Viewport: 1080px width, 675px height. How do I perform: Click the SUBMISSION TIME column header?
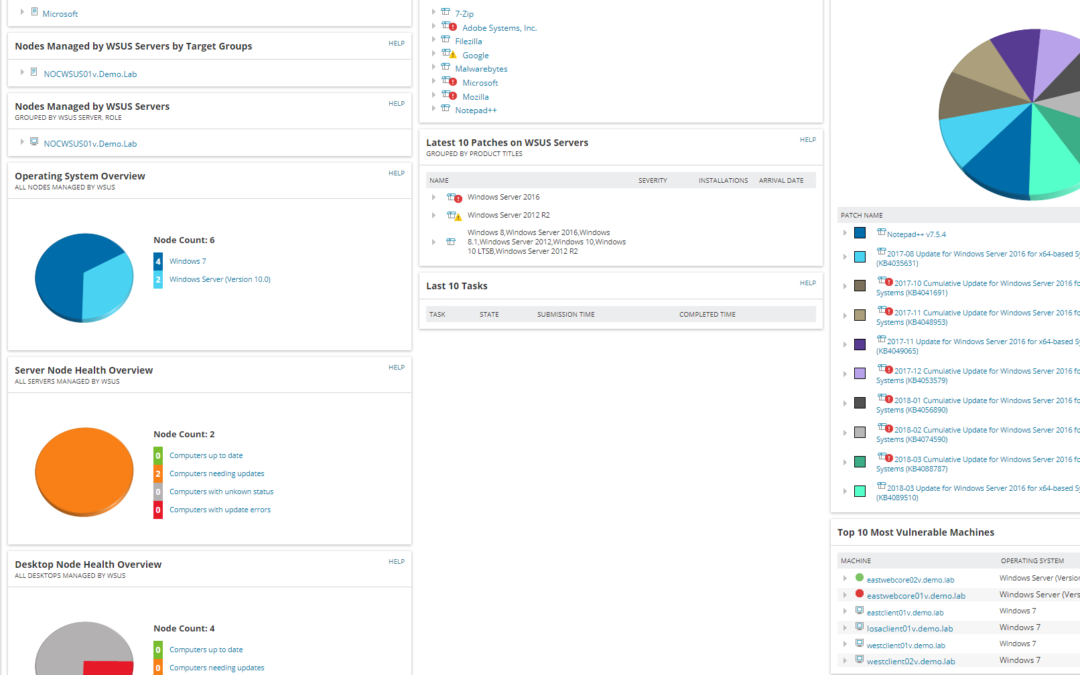tap(565, 314)
